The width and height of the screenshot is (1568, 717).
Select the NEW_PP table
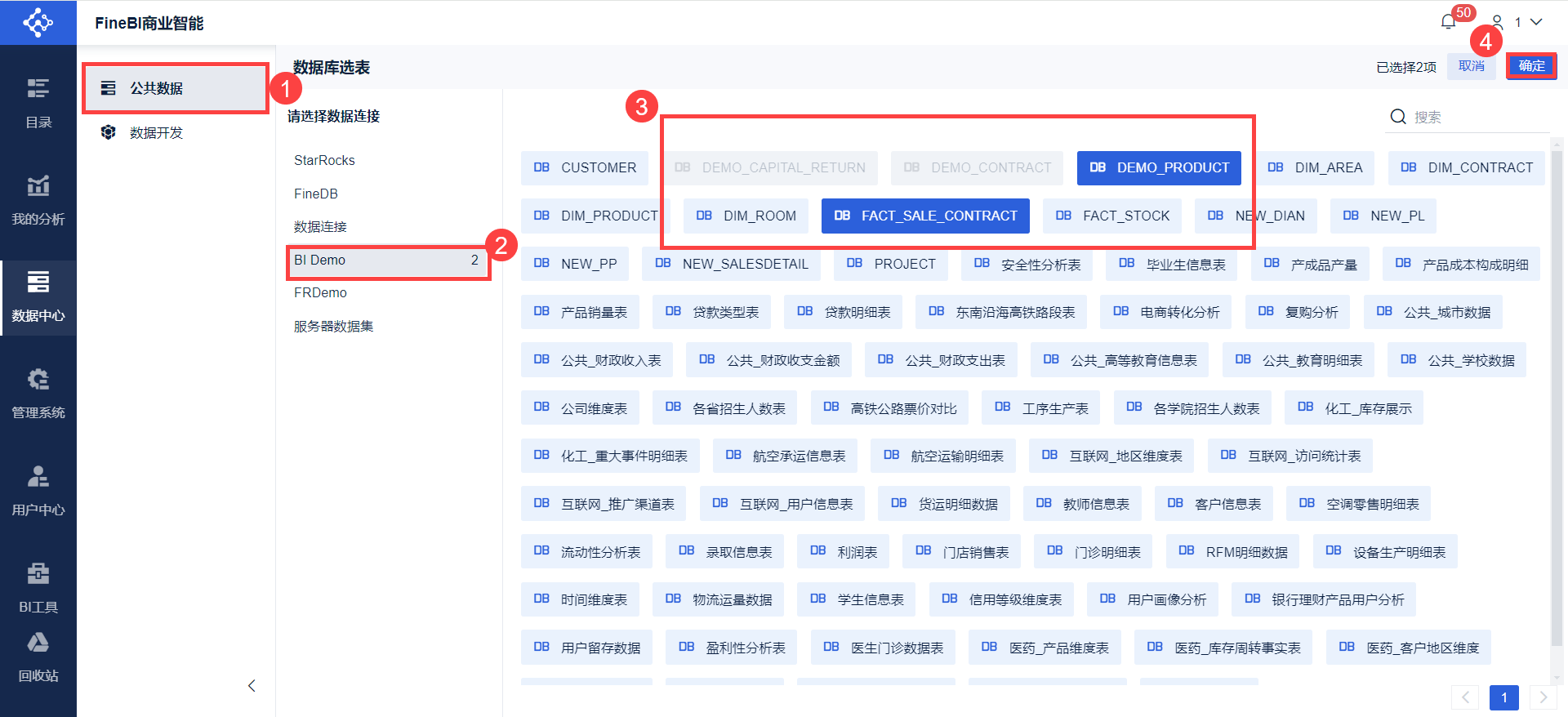pyautogui.click(x=575, y=264)
